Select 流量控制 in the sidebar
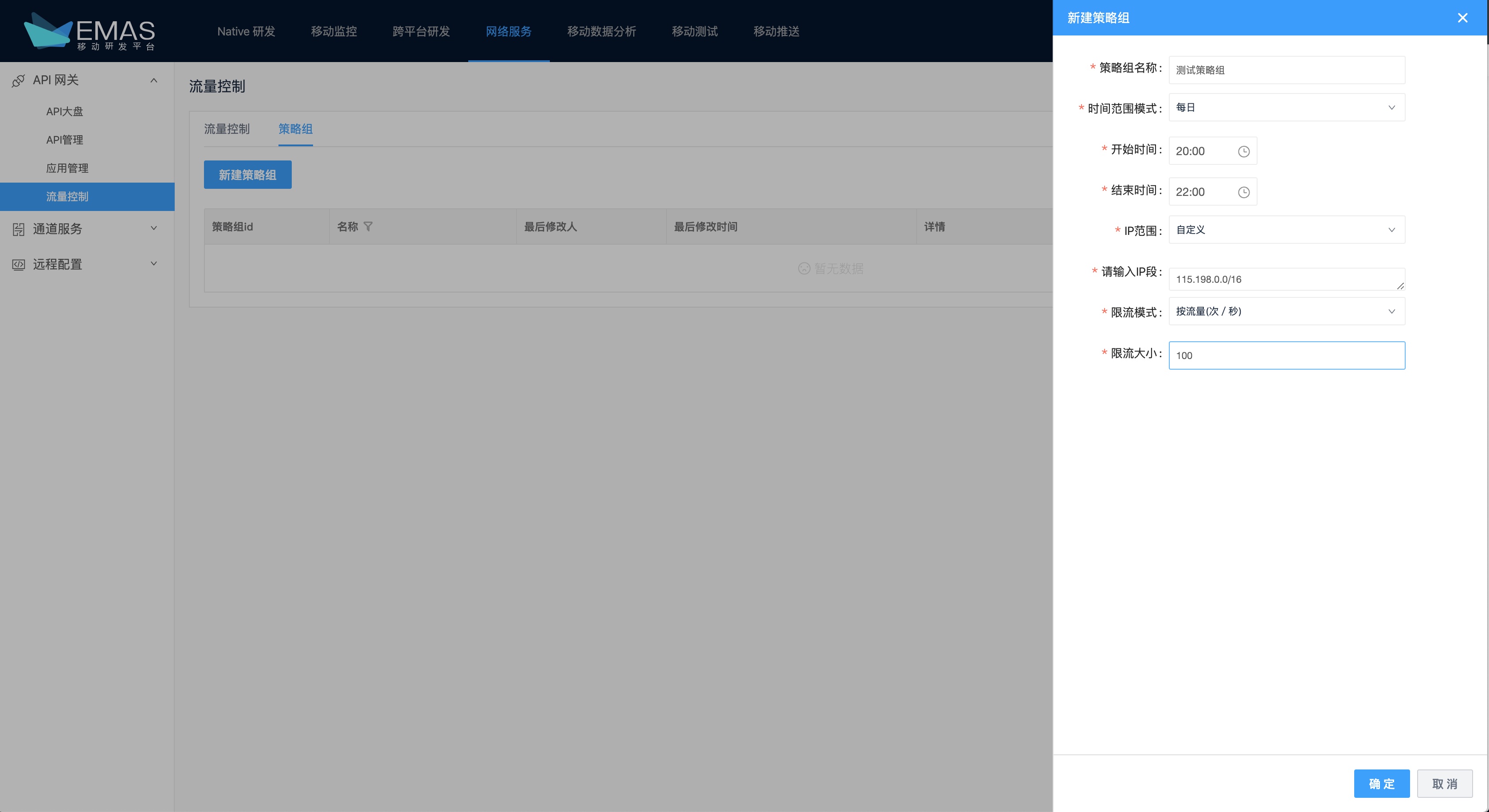Screen dimensions: 1489x812 click(x=87, y=196)
